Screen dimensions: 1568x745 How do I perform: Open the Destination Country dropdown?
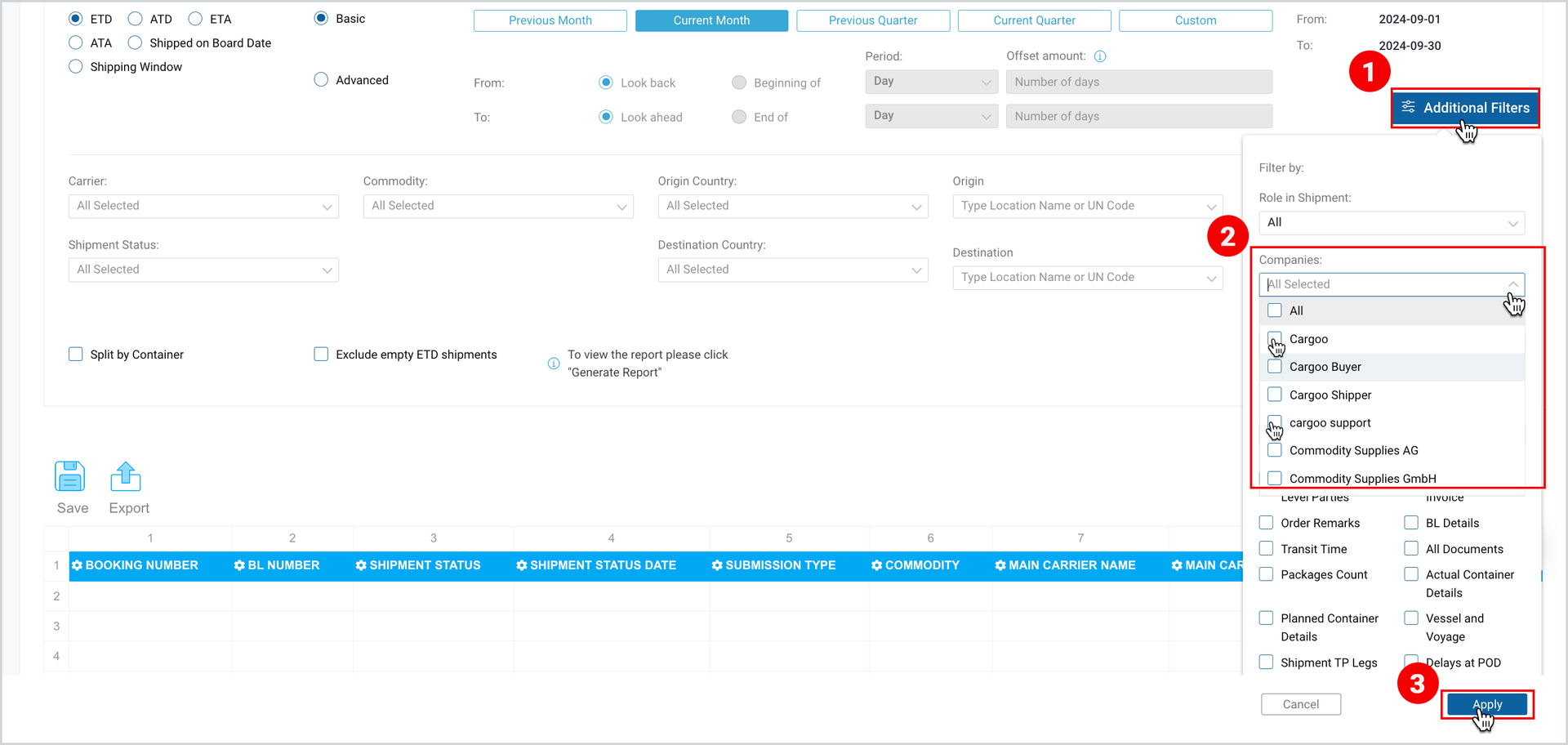(793, 270)
